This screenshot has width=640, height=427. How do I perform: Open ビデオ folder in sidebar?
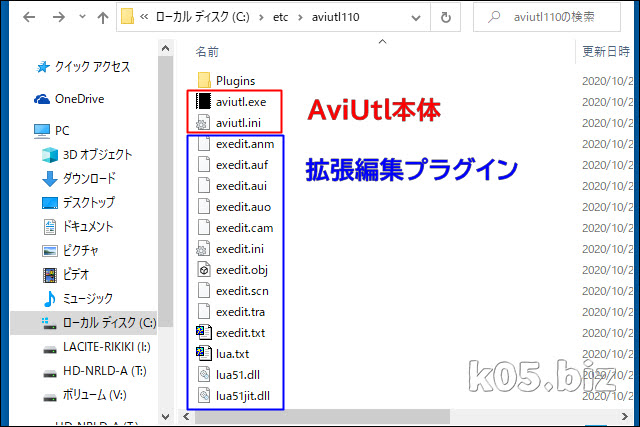coord(76,274)
